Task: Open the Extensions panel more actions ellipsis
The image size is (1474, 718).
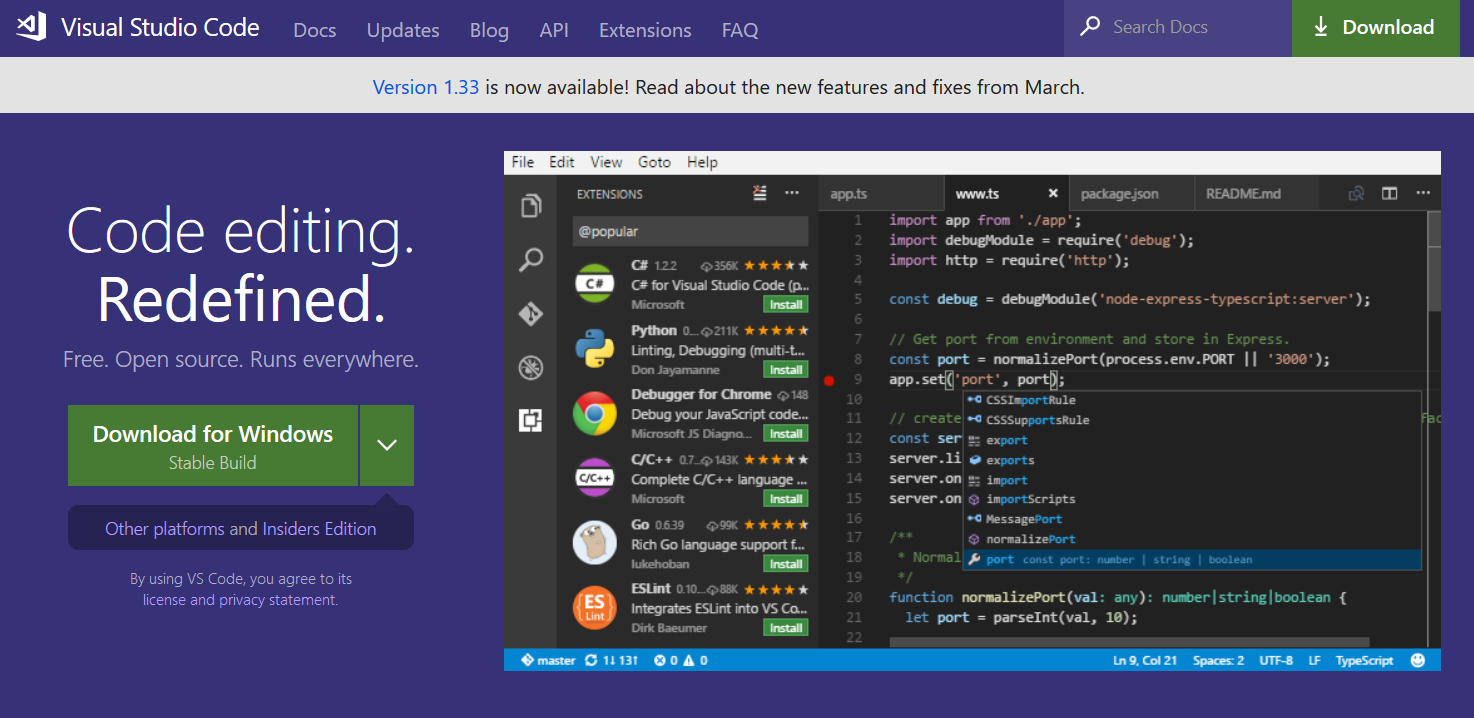Action: coord(792,193)
